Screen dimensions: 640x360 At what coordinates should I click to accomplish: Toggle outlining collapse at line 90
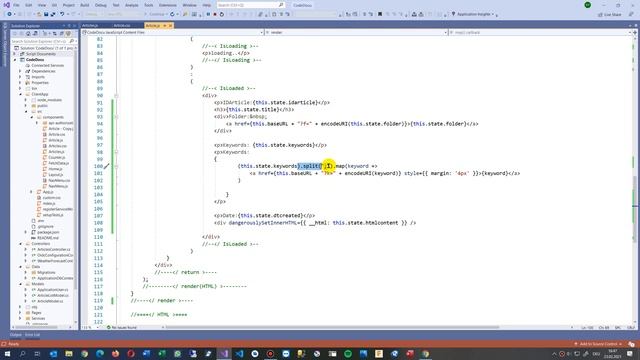tap(116, 96)
